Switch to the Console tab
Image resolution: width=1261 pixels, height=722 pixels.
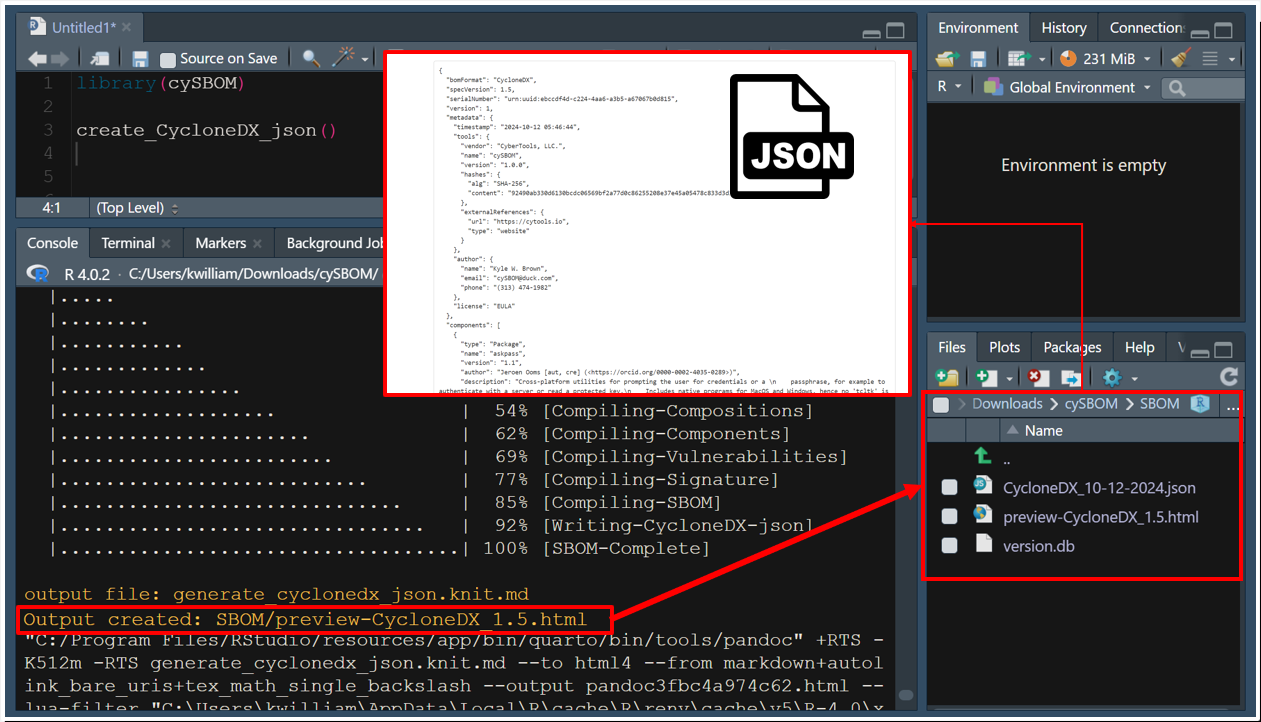pos(52,243)
